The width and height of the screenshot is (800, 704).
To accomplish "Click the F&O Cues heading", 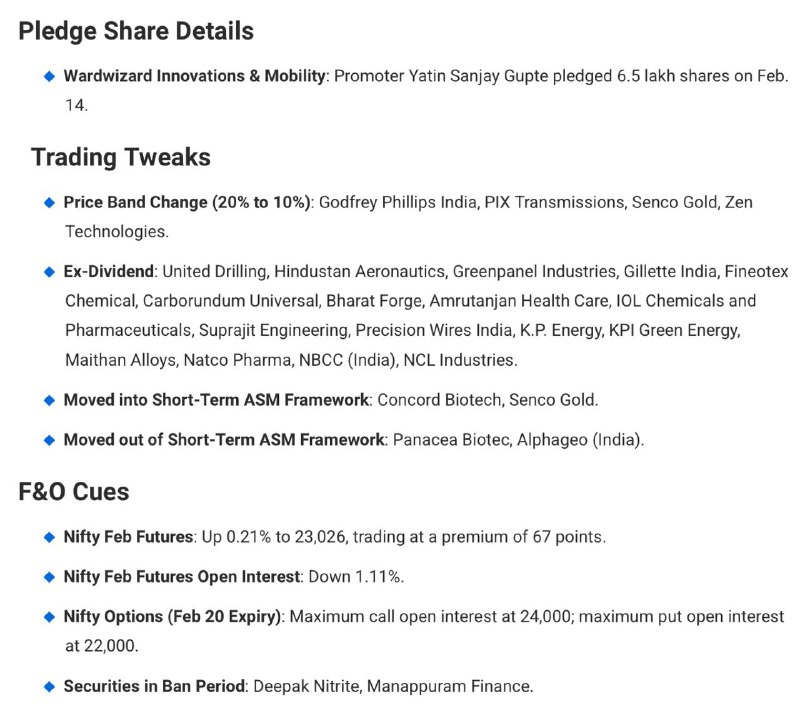I will coord(74,492).
